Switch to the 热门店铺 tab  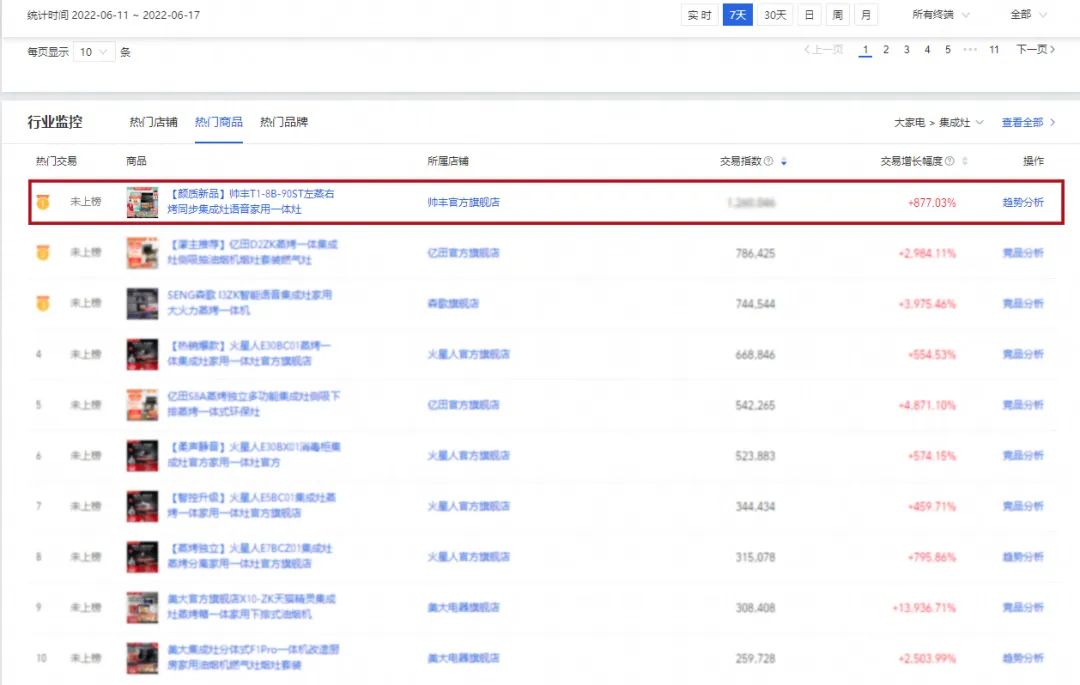tap(155, 120)
